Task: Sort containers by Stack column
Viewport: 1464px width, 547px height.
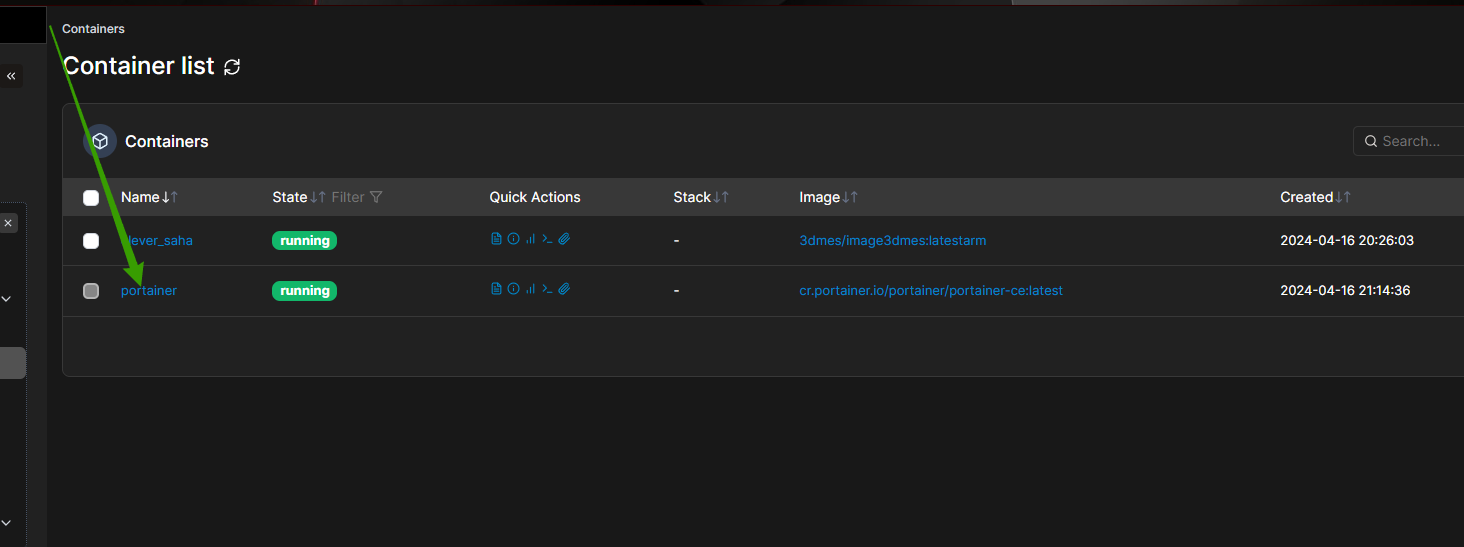Action: (701, 197)
